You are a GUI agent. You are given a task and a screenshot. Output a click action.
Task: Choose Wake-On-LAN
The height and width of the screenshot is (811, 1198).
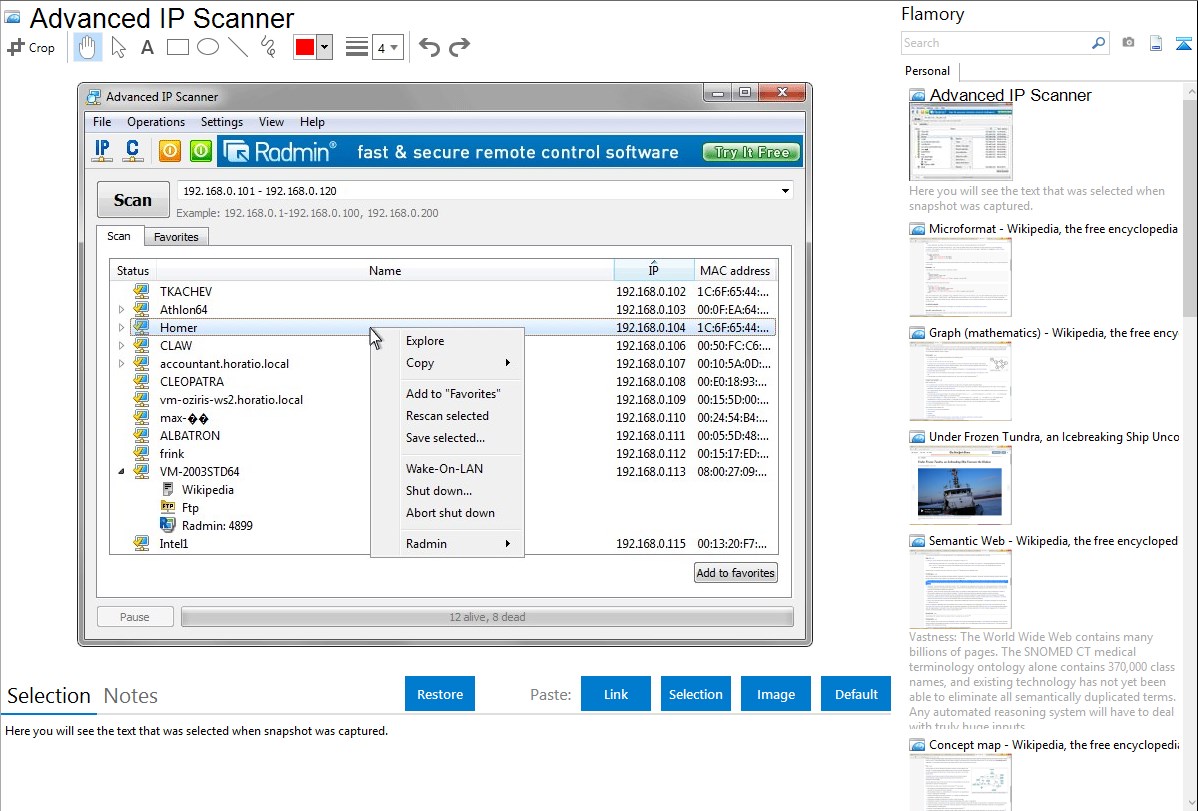447,469
